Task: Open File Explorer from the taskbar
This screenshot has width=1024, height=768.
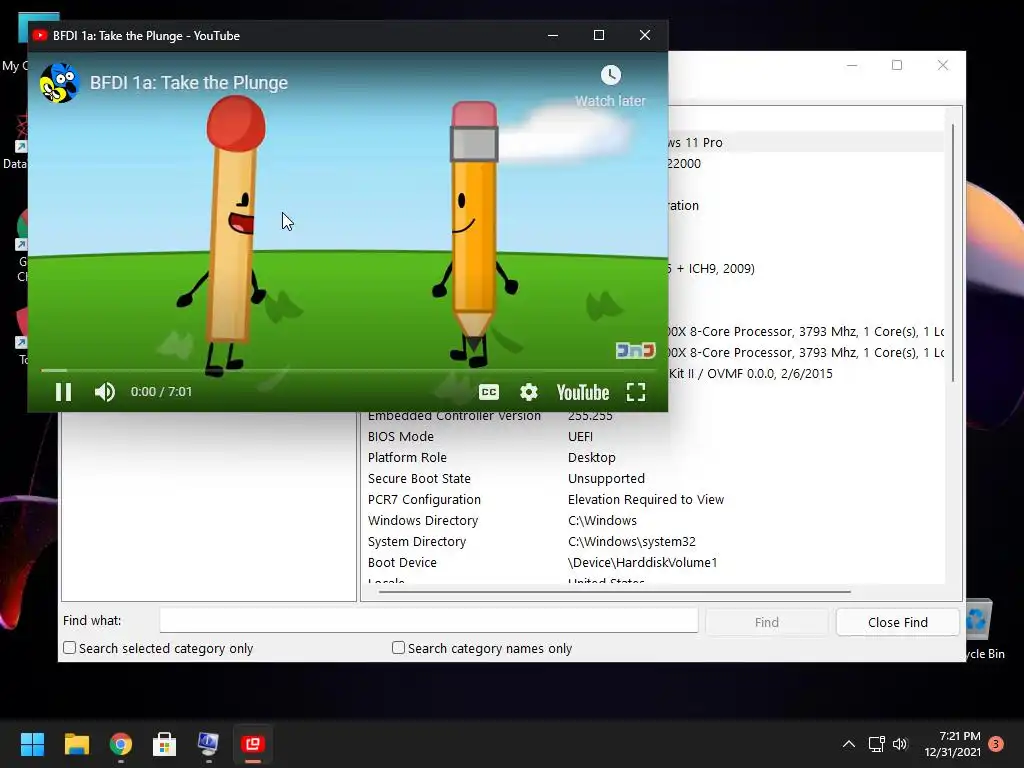Action: 76,744
